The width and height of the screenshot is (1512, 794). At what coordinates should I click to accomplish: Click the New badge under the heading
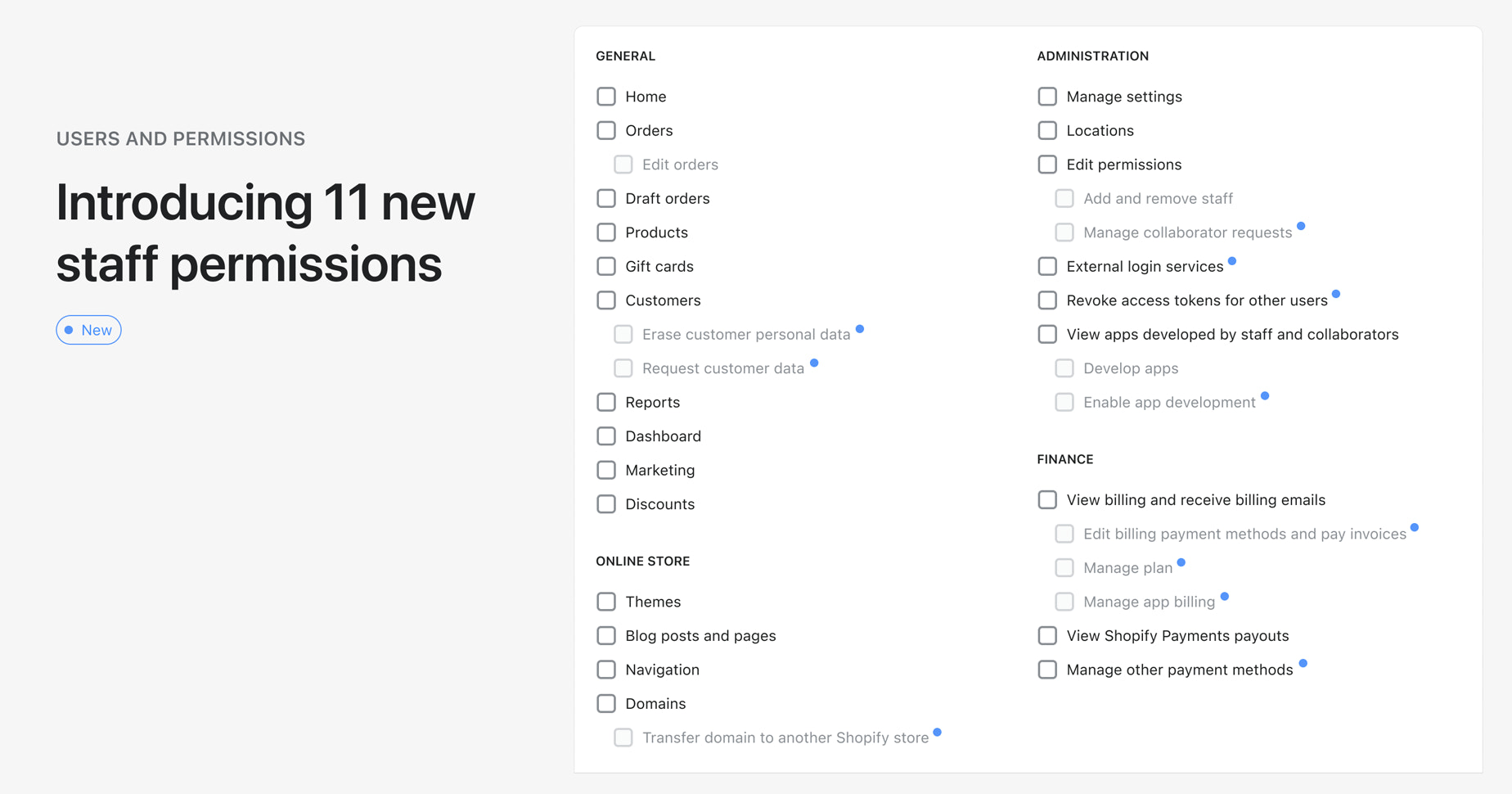[x=88, y=330]
